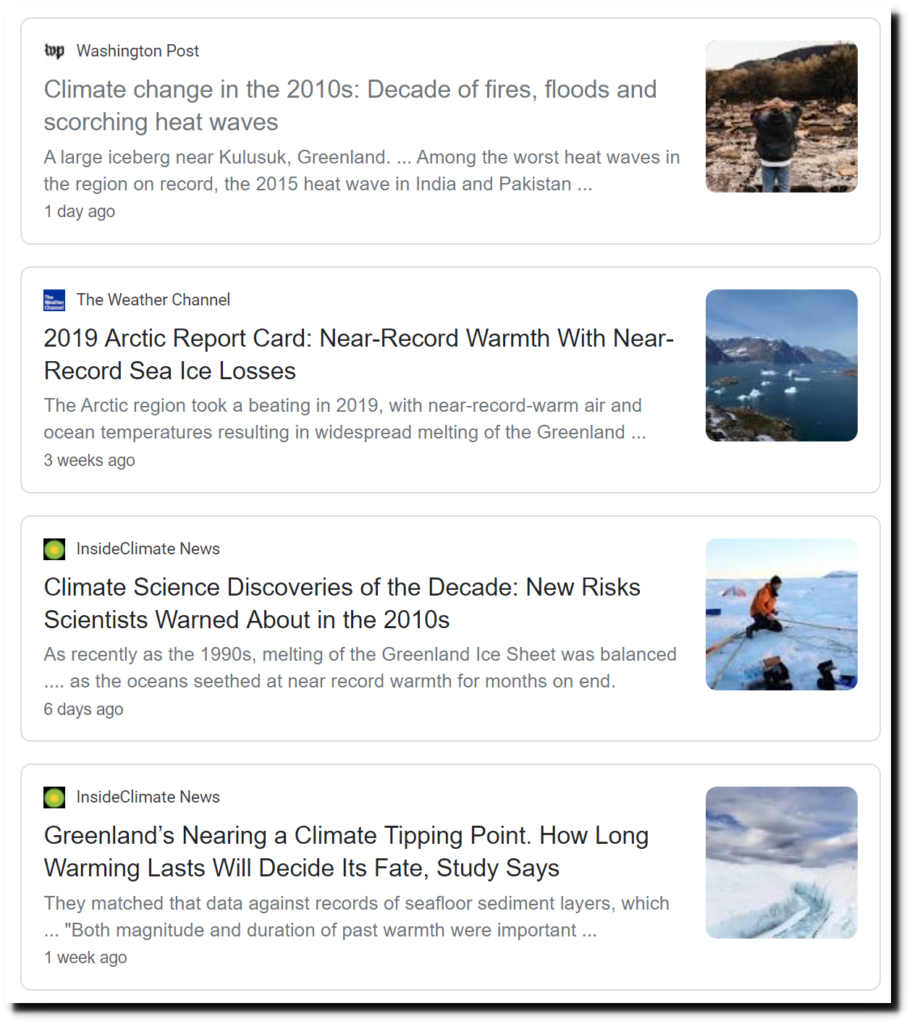Click snippet about seafloor sediment layers
This screenshot has height=1024, width=912.
tap(357, 916)
